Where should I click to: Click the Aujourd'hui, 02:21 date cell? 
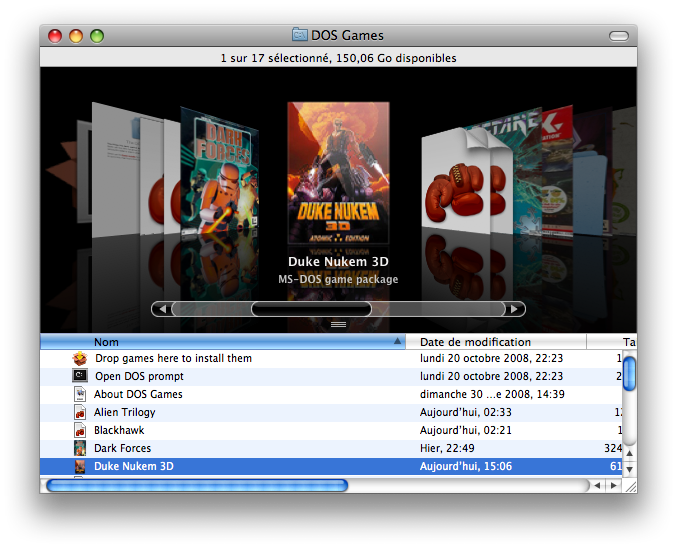click(x=465, y=430)
